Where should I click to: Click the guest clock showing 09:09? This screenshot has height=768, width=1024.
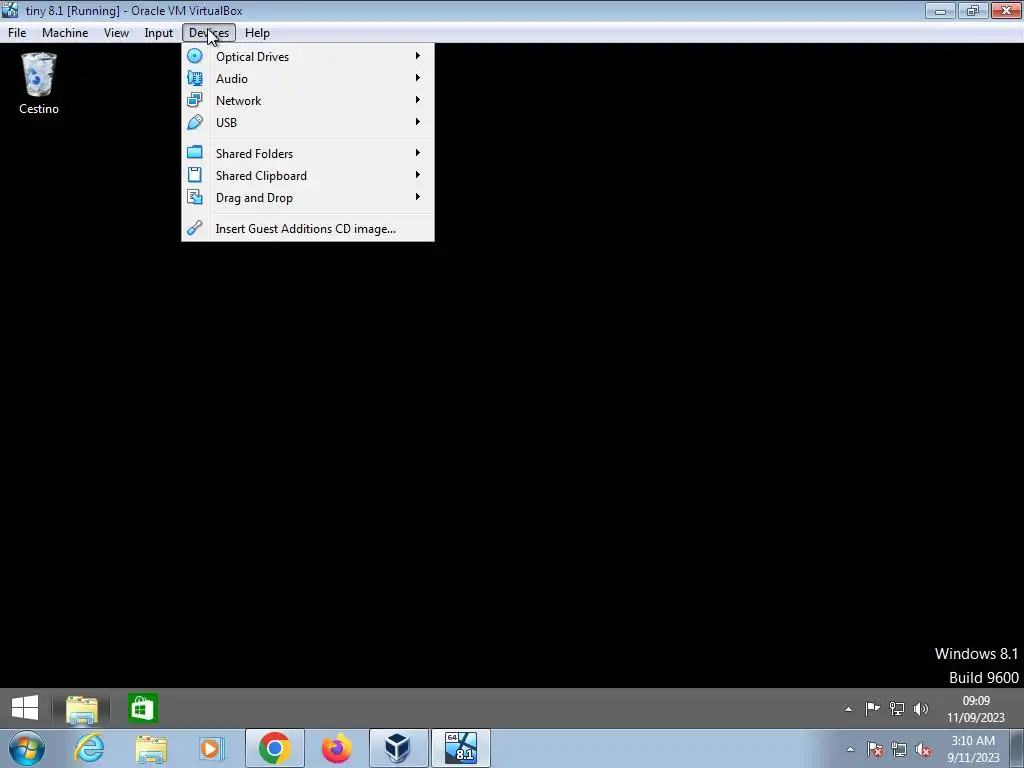pyautogui.click(x=976, y=709)
